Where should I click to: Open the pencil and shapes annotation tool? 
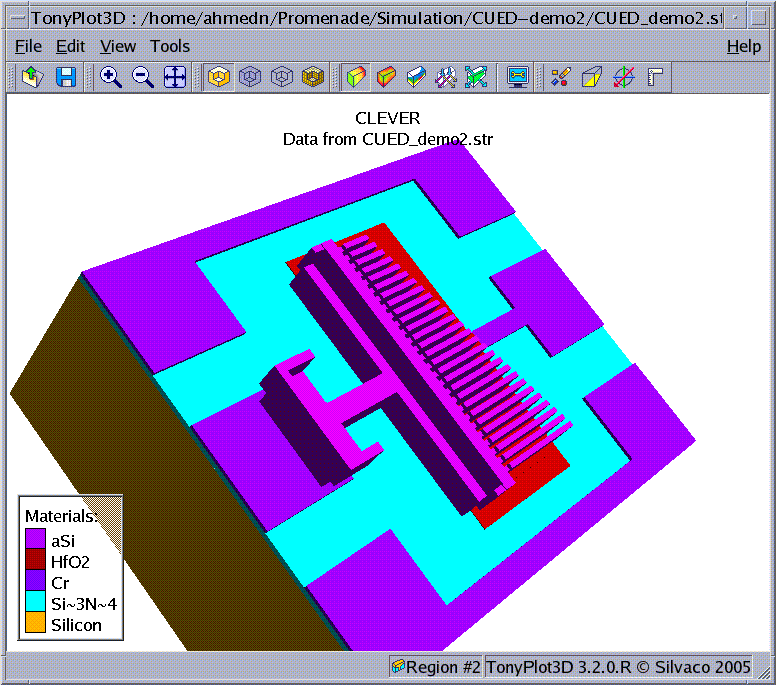click(x=560, y=77)
